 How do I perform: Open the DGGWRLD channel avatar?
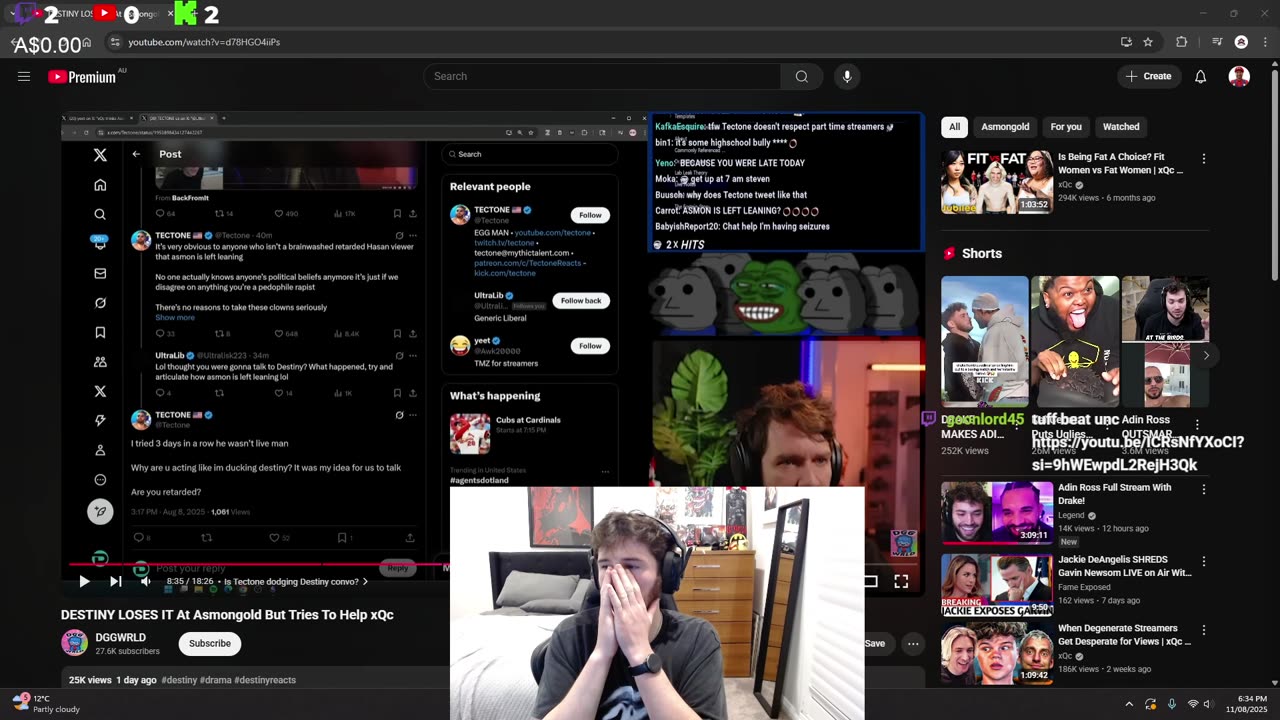click(74, 643)
